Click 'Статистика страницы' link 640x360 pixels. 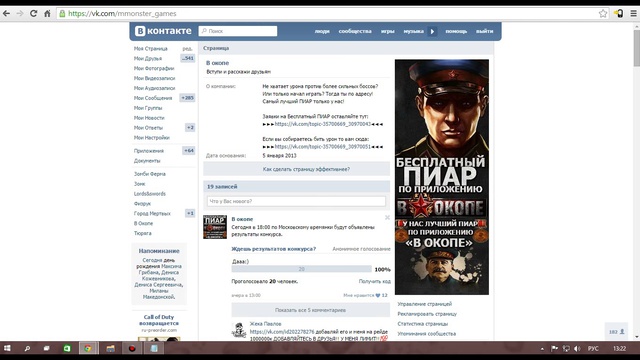click(422, 324)
